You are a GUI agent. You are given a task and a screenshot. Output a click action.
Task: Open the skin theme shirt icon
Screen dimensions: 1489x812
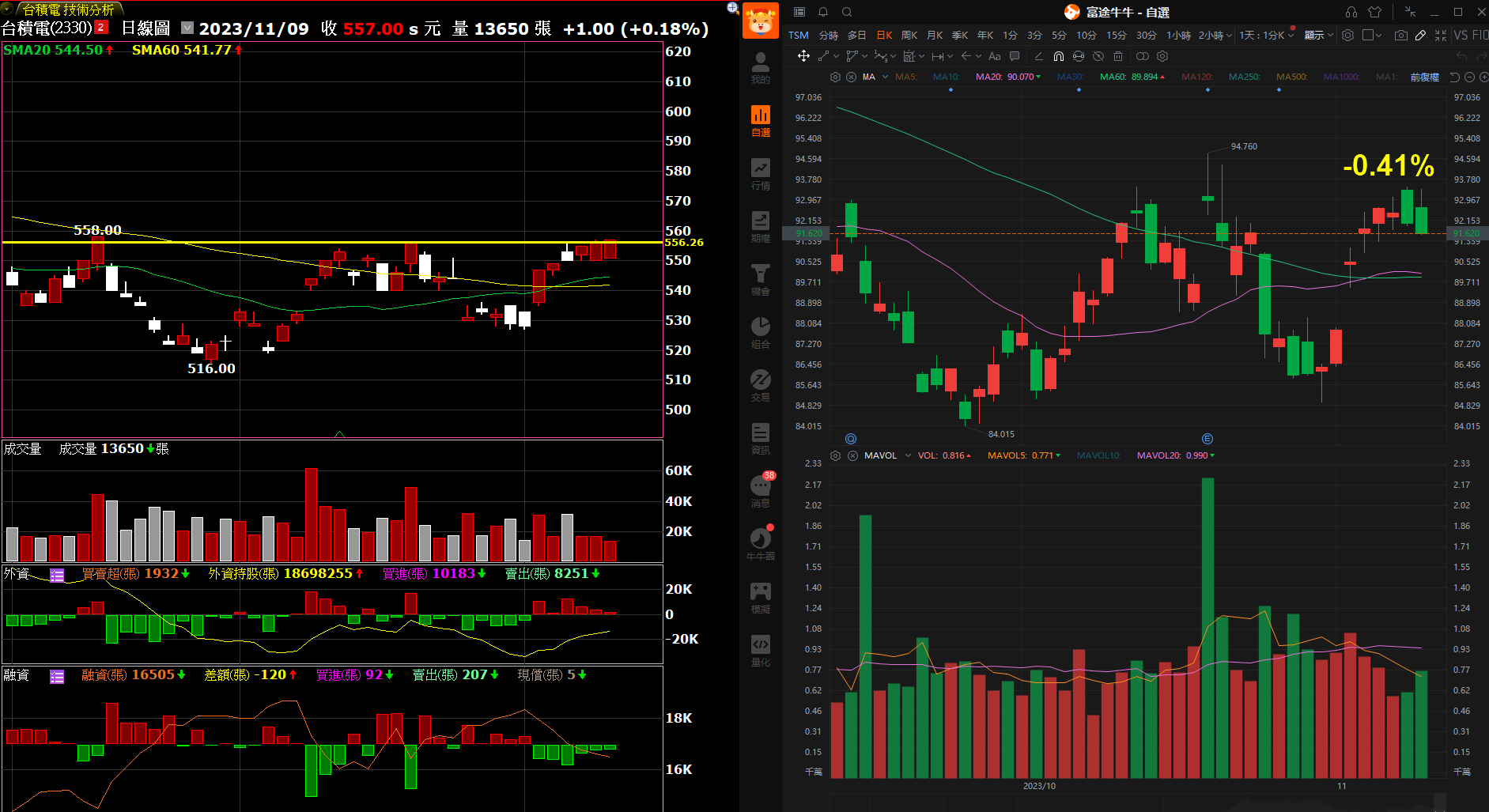(1374, 12)
